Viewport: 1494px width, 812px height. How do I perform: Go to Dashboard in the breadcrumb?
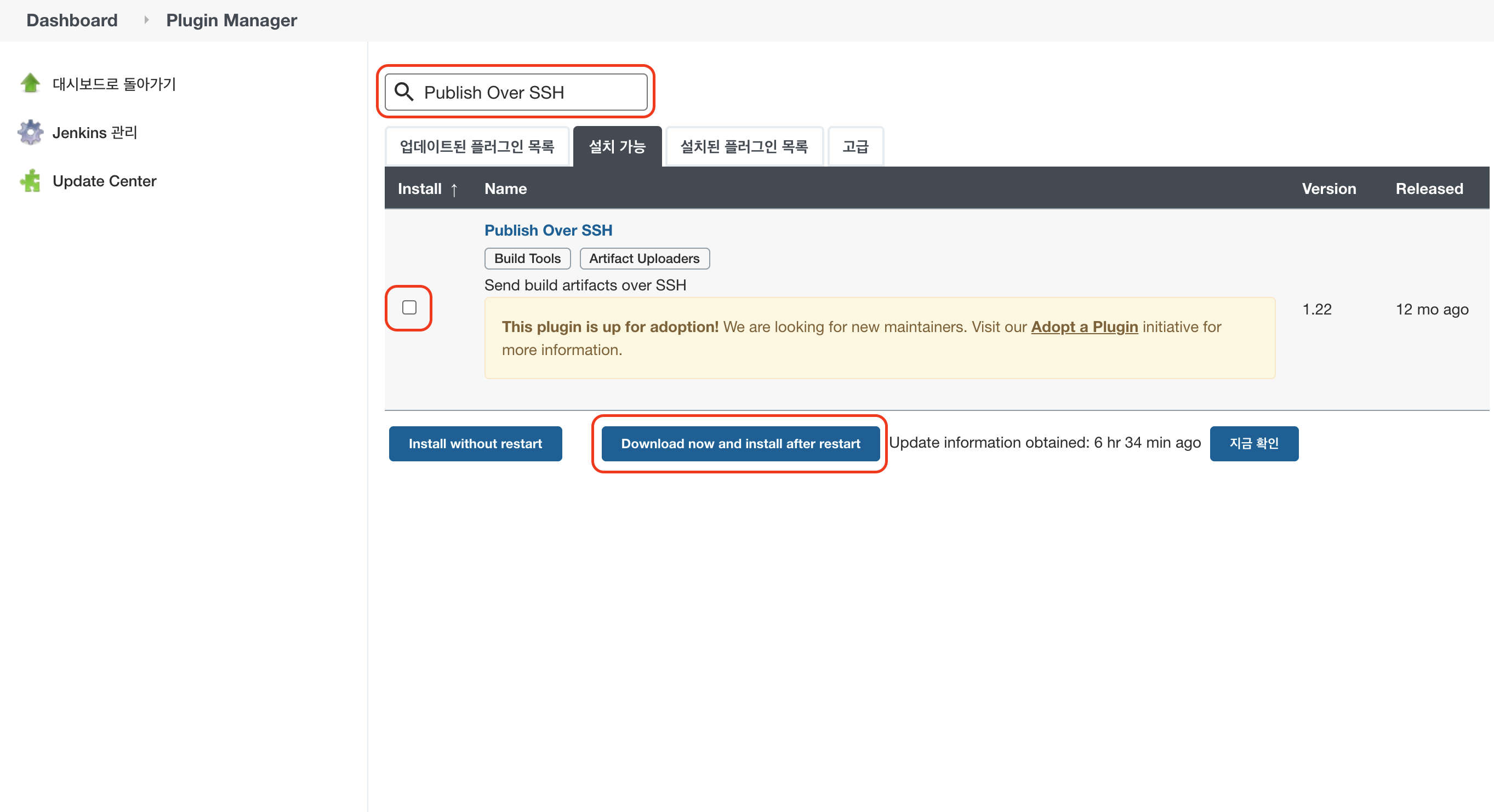click(x=72, y=20)
